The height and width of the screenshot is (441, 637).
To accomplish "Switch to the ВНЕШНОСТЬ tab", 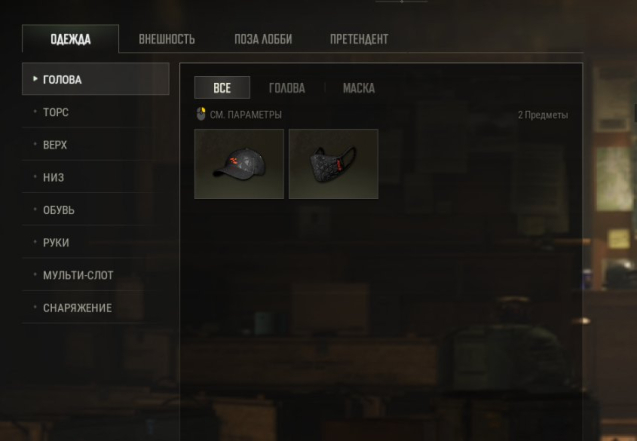I will coord(167,39).
